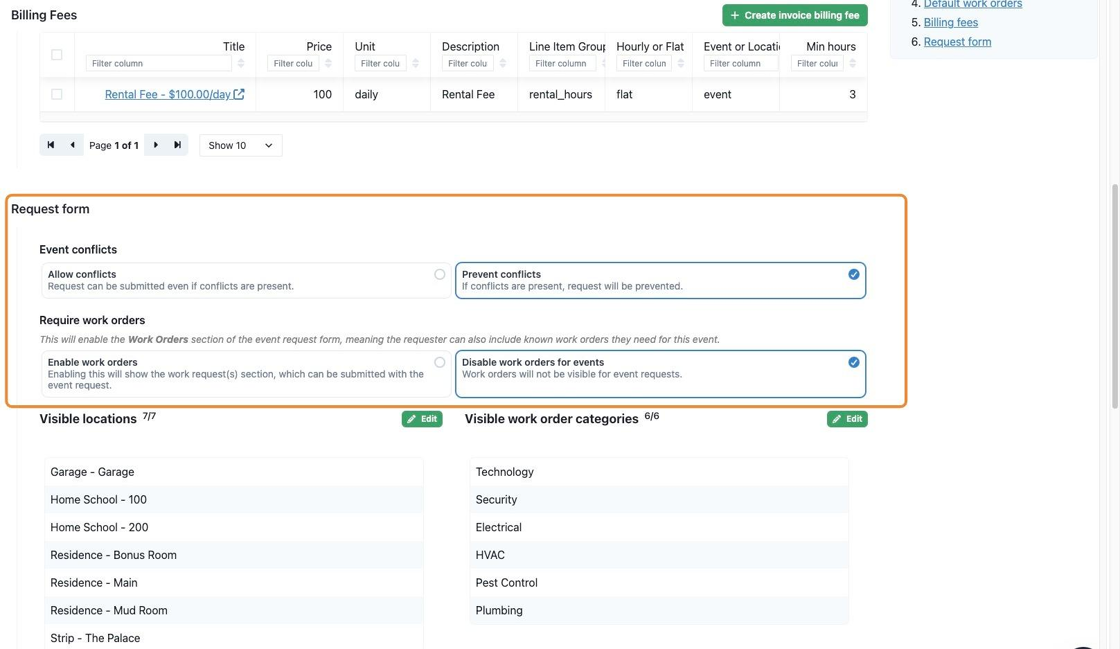Click HVAC category row
The height and width of the screenshot is (649, 1120).
pos(659,555)
